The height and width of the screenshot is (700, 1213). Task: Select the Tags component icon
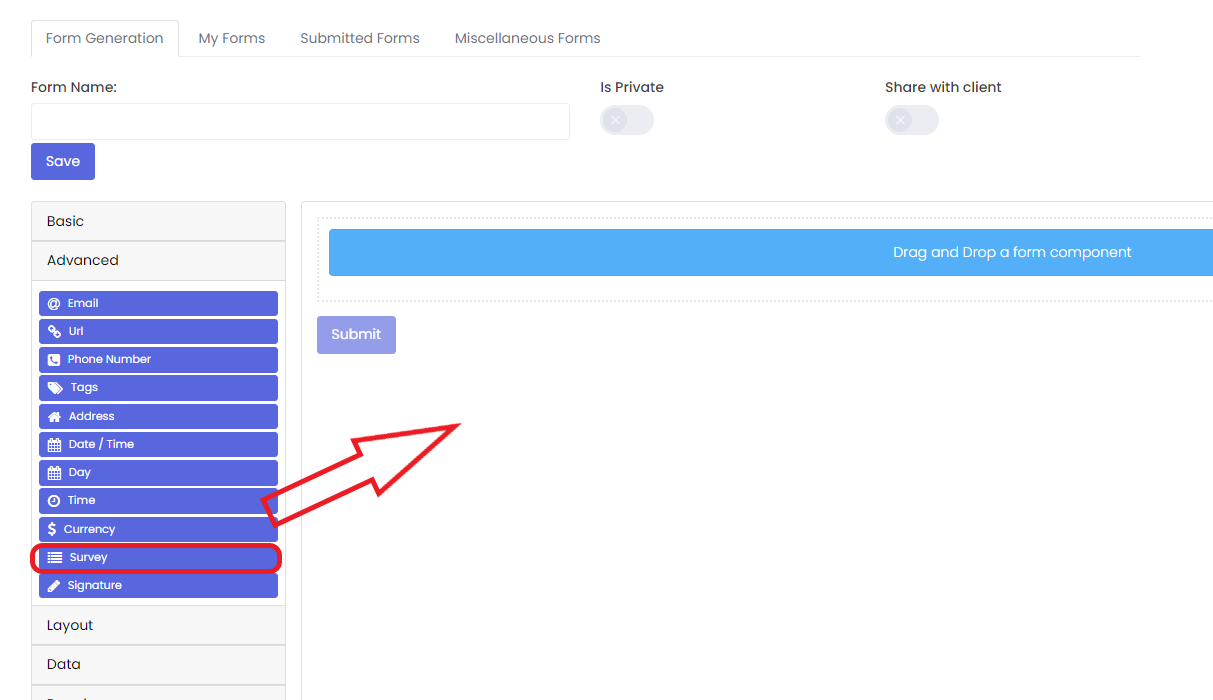tap(55, 388)
